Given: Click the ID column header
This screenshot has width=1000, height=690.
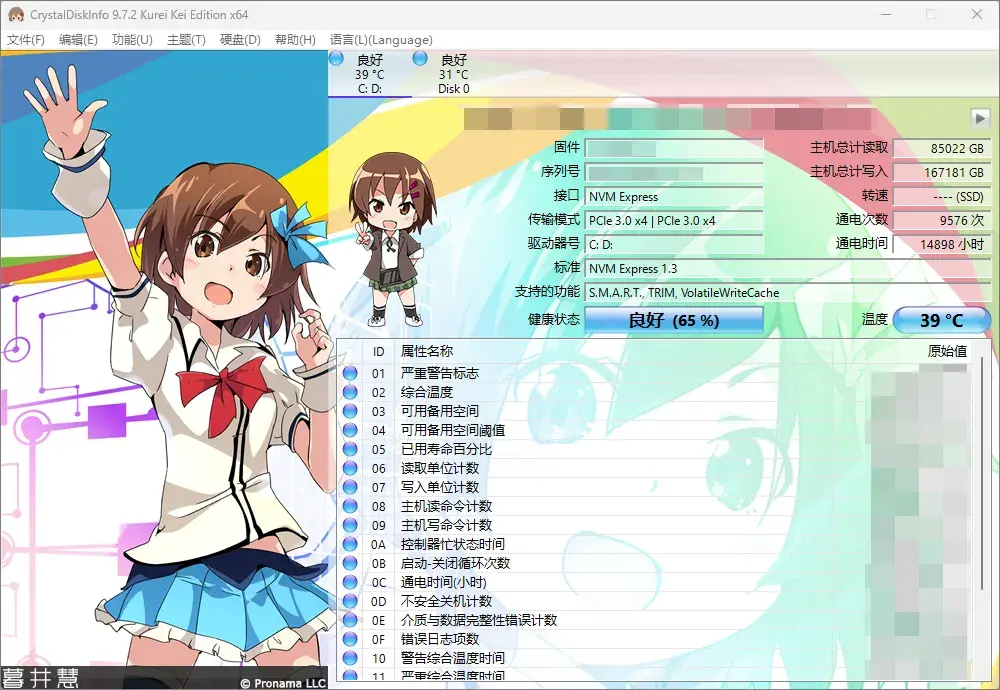Looking at the screenshot, I should tap(379, 351).
